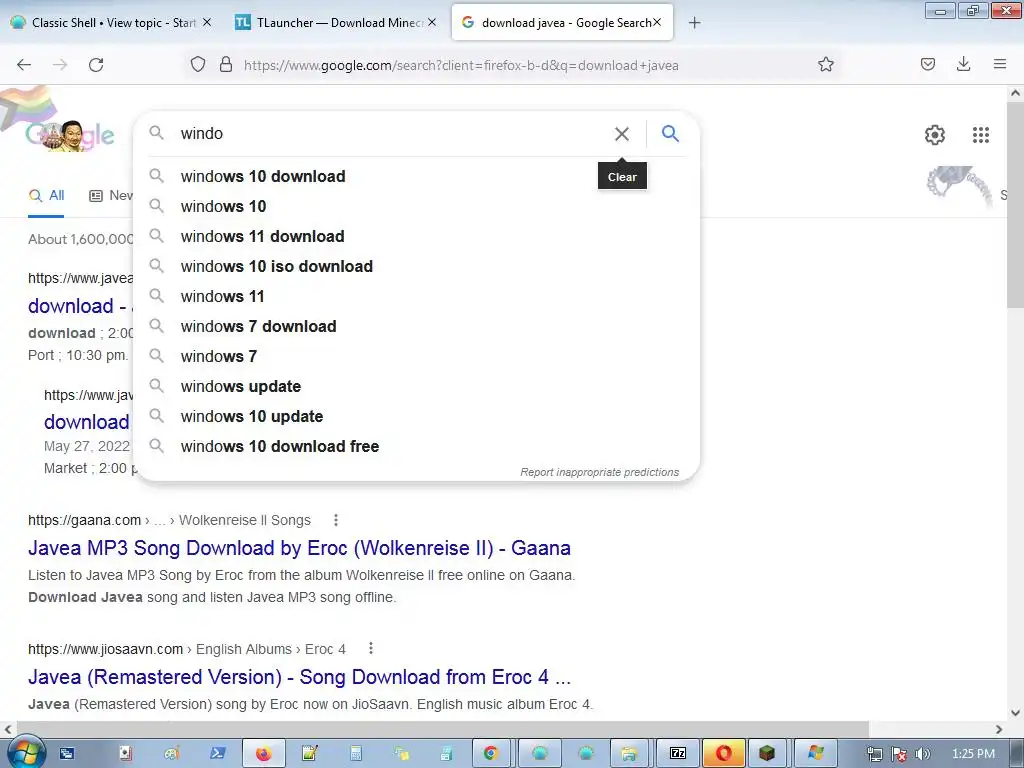Choose suggestion windows 10 iso download
Image resolution: width=1024 pixels, height=768 pixels.
(x=416, y=266)
